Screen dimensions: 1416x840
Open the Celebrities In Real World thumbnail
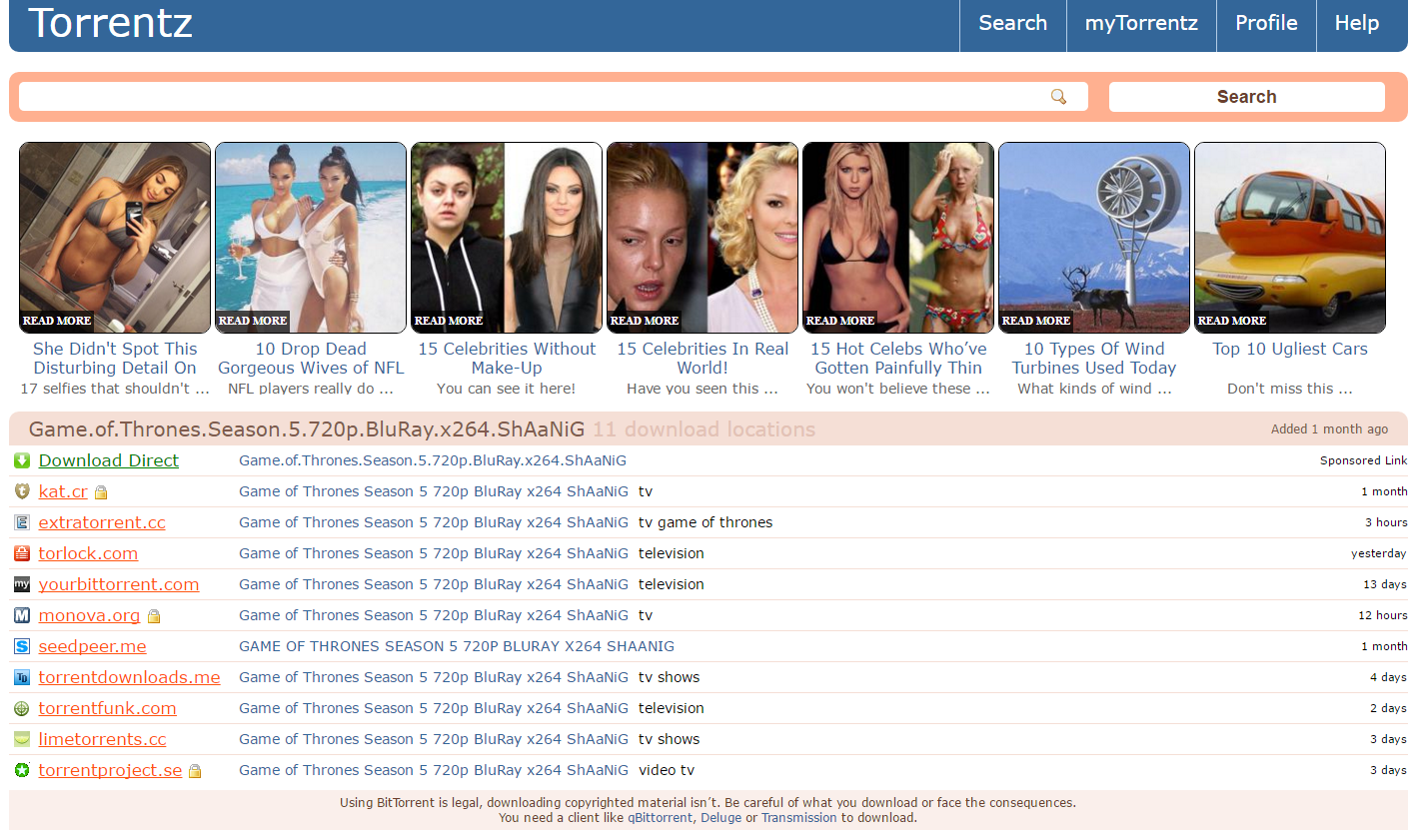(x=703, y=238)
